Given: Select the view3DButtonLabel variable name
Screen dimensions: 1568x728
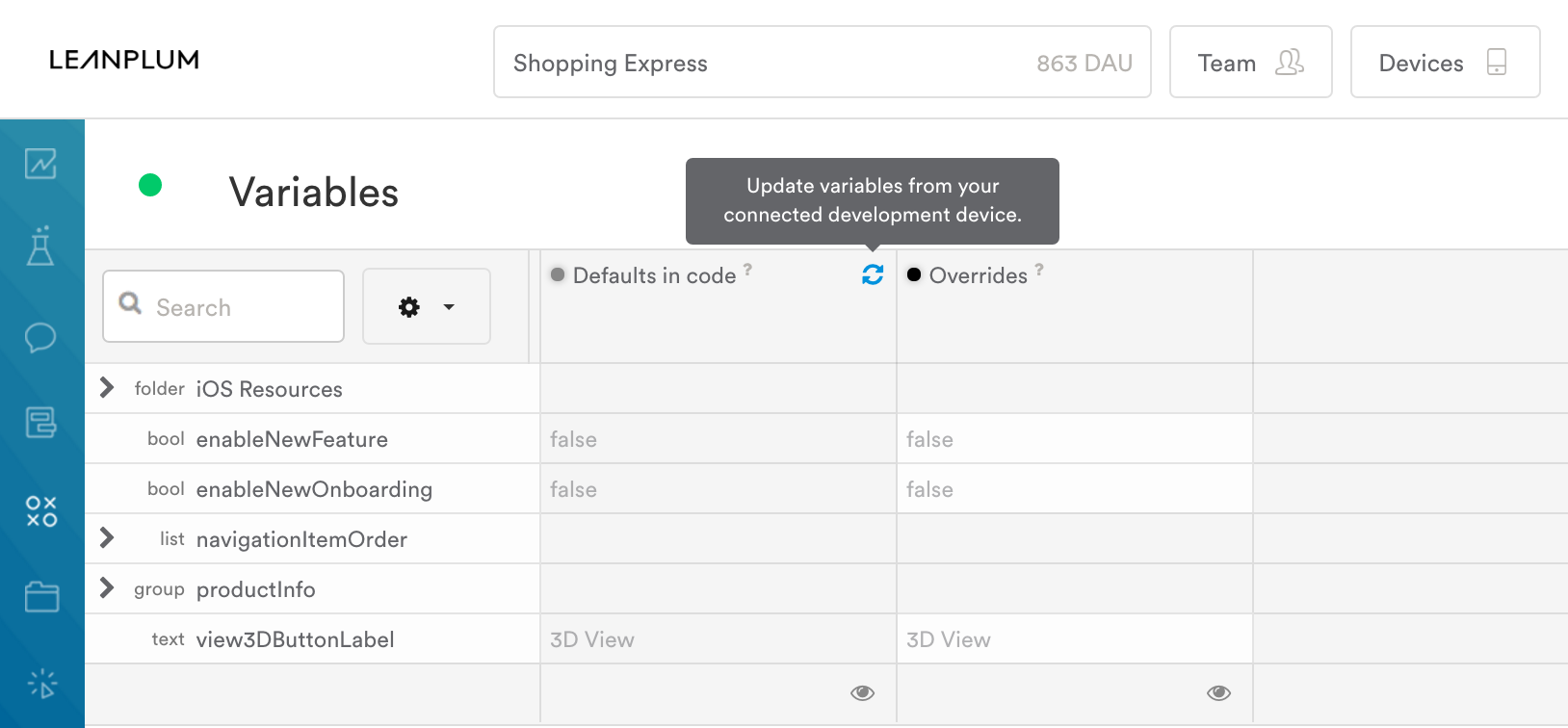Looking at the screenshot, I should coord(296,639).
